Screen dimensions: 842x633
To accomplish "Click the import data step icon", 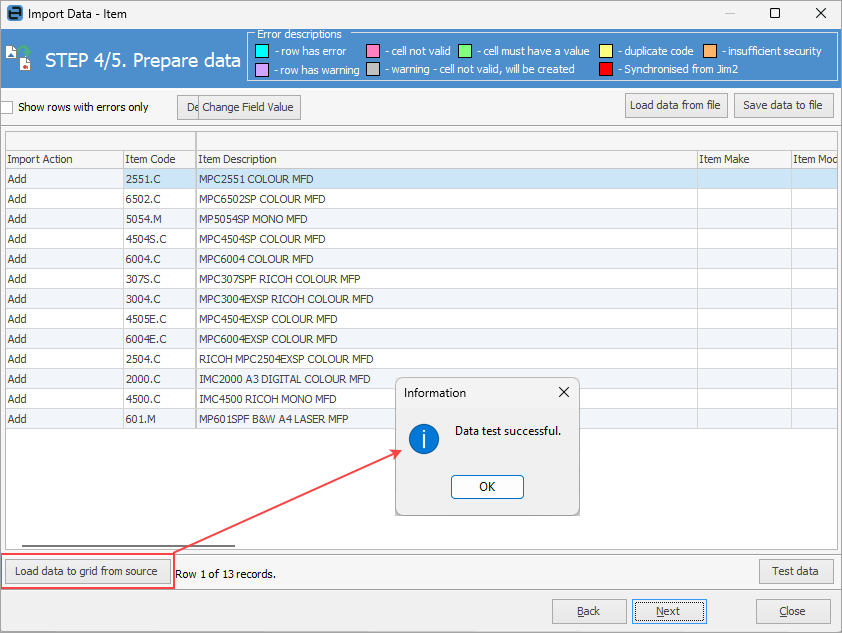I will click(x=19, y=58).
